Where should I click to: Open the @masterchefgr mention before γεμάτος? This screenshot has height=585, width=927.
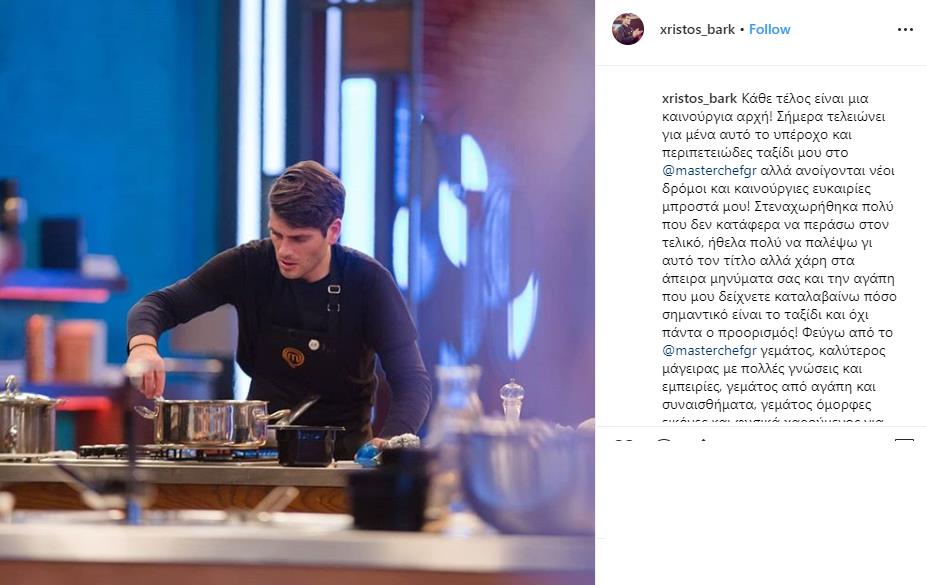point(709,350)
